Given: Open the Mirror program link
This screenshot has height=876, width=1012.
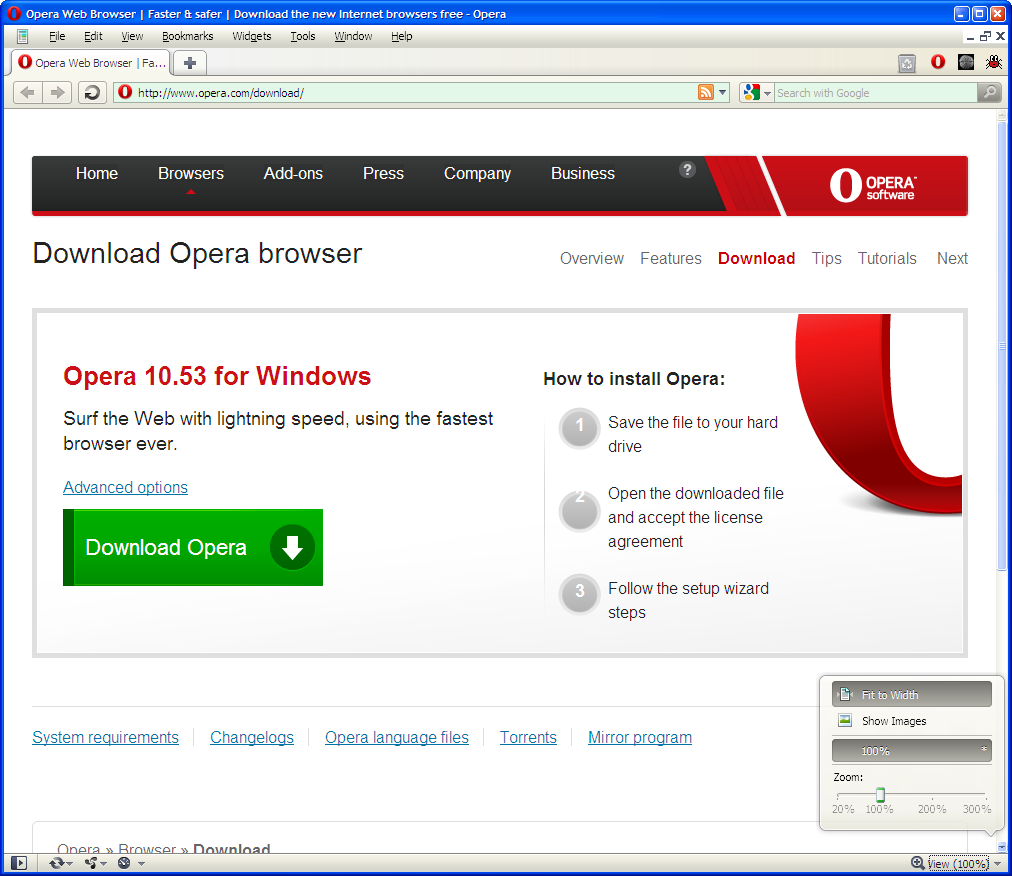Looking at the screenshot, I should coord(640,737).
